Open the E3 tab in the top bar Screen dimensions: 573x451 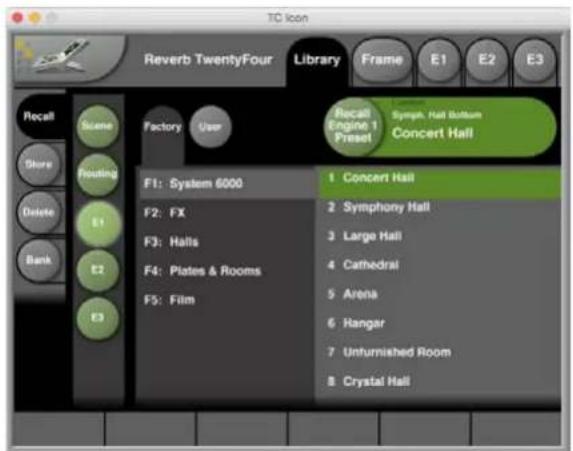point(535,60)
